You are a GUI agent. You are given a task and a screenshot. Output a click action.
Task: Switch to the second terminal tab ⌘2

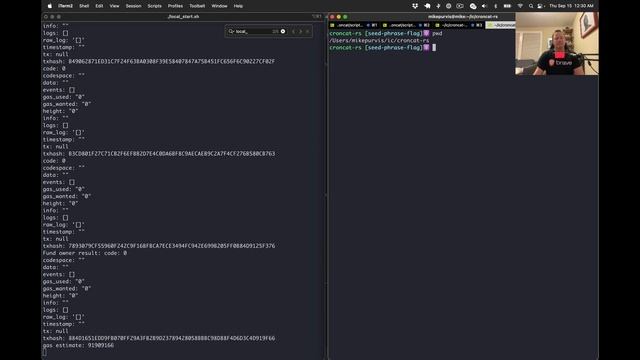407,25
